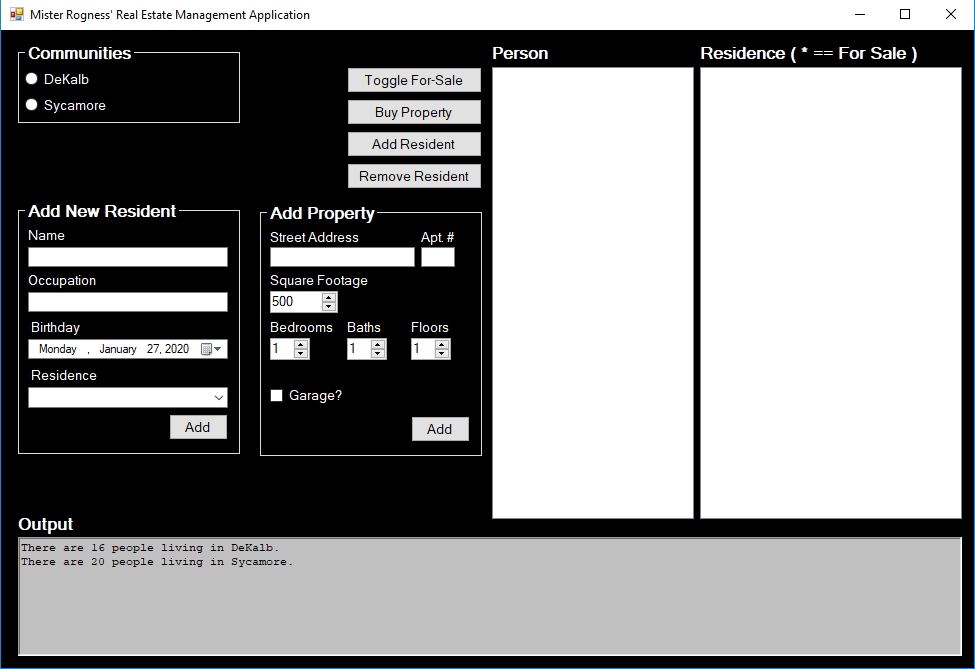This screenshot has height=669, width=975.
Task: Click into the Street Address field
Action: pyautogui.click(x=342, y=256)
